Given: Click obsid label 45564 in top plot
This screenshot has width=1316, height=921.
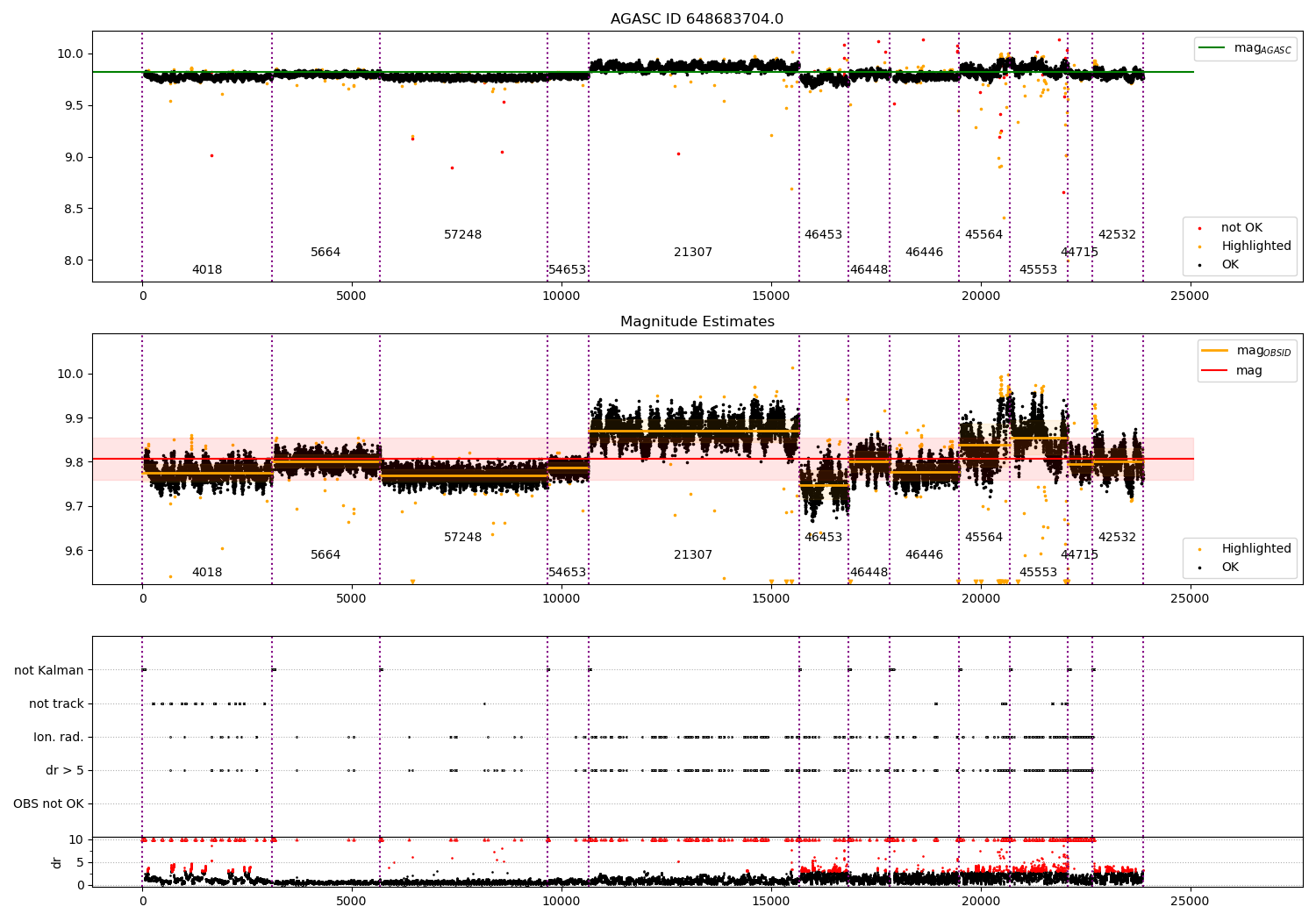Looking at the screenshot, I should click(983, 235).
